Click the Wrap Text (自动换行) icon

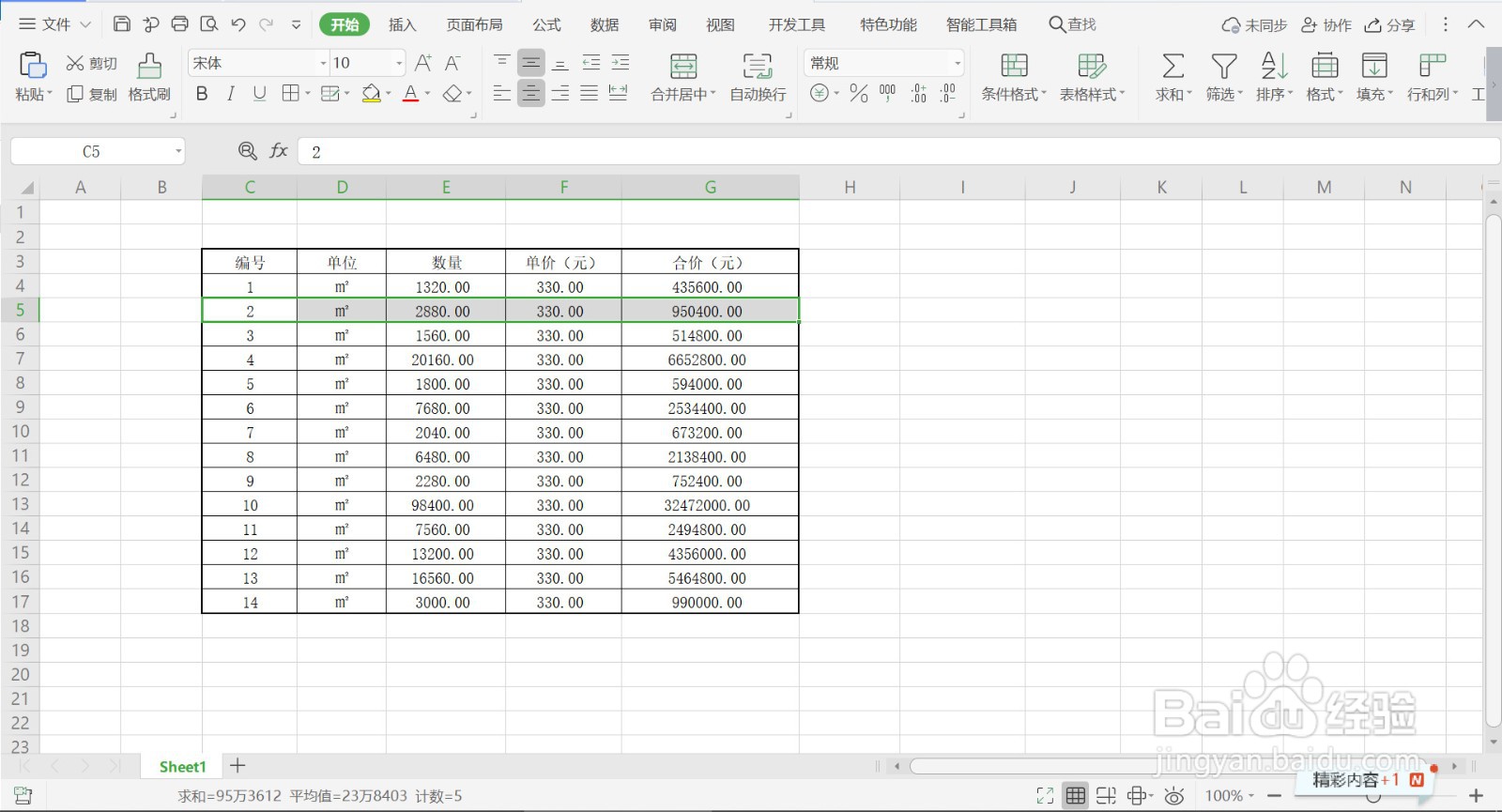pyautogui.click(x=758, y=66)
